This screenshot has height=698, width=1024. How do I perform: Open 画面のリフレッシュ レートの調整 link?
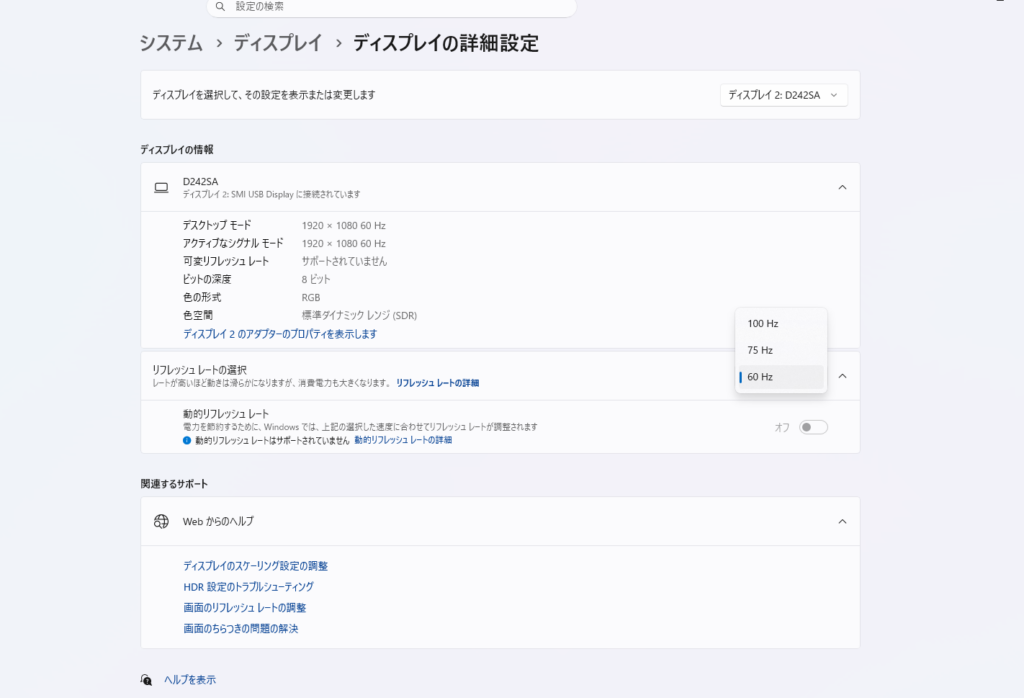(244, 608)
